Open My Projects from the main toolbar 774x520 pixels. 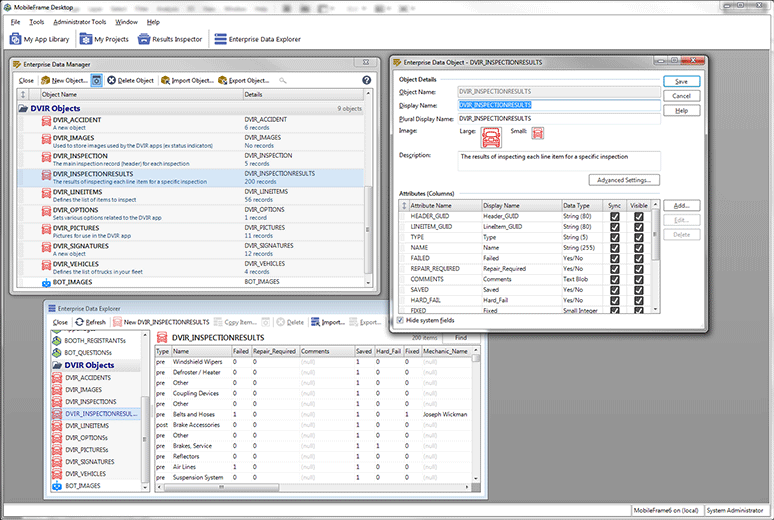pos(104,39)
